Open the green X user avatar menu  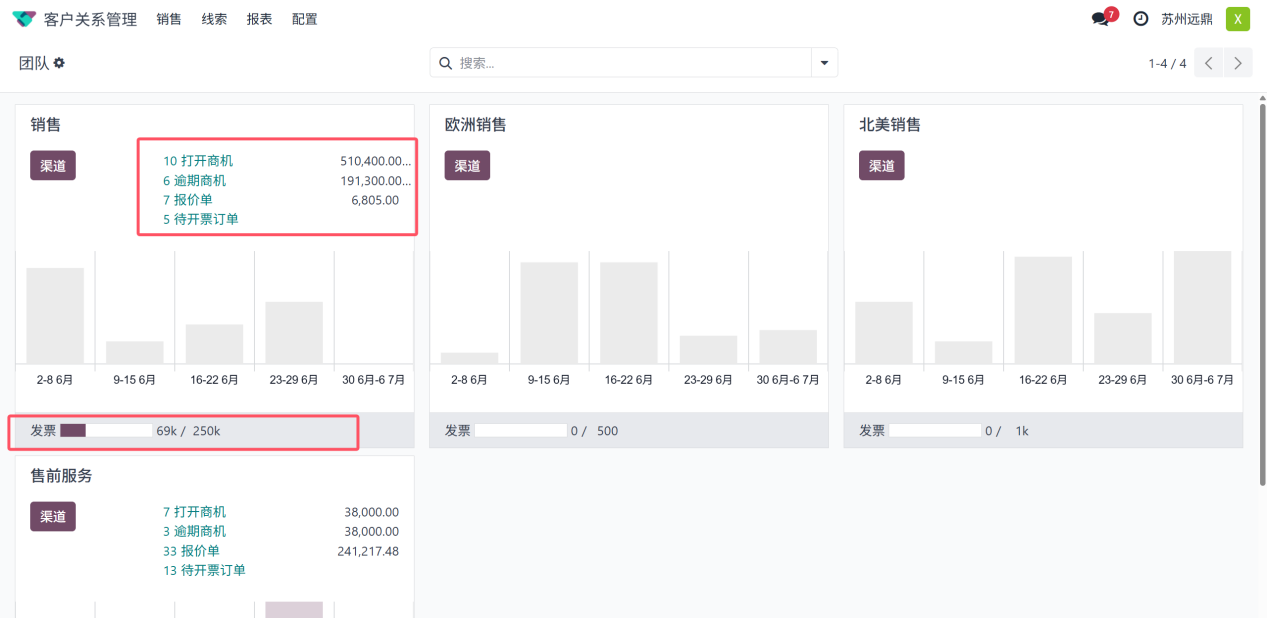1238,19
